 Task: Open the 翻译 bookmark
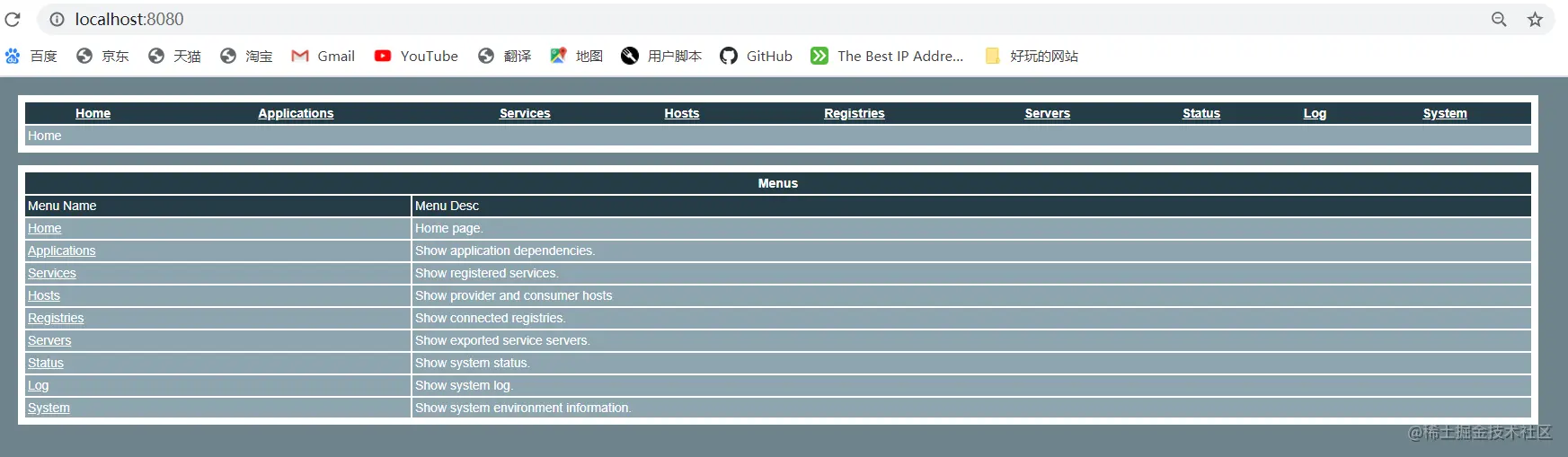(x=504, y=56)
